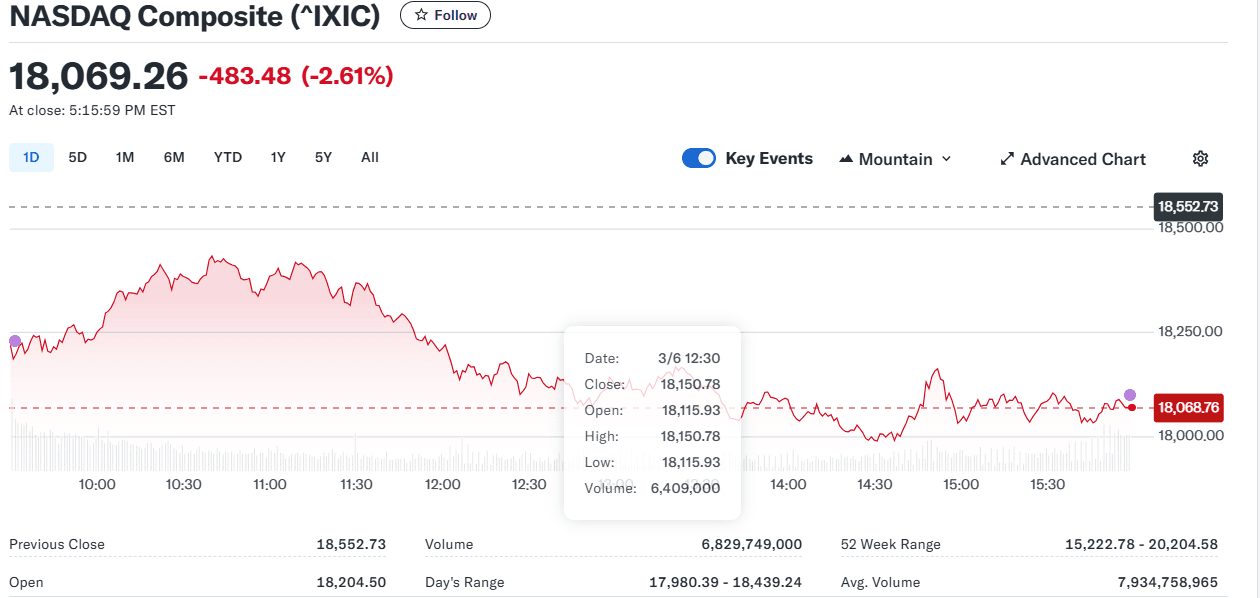
Task: Switch to the 6M range tab
Action: click(x=174, y=157)
